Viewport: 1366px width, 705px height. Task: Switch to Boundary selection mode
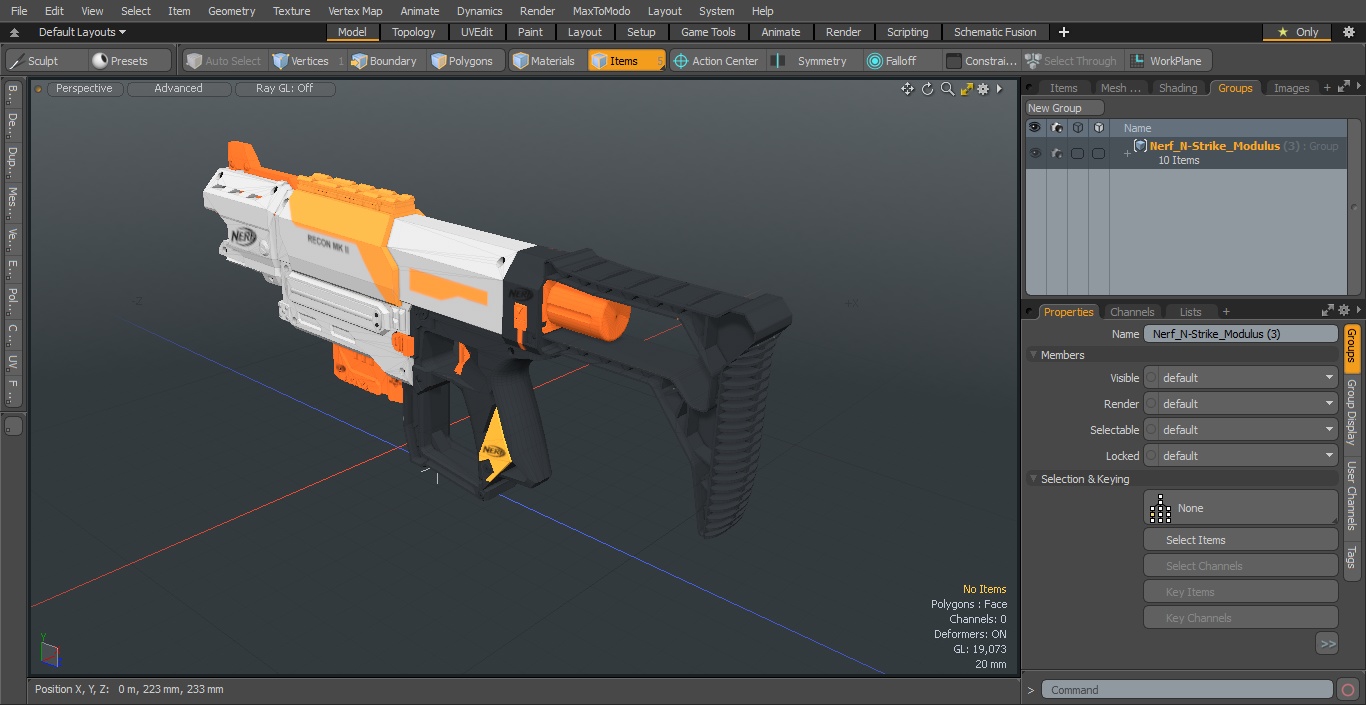tap(383, 61)
